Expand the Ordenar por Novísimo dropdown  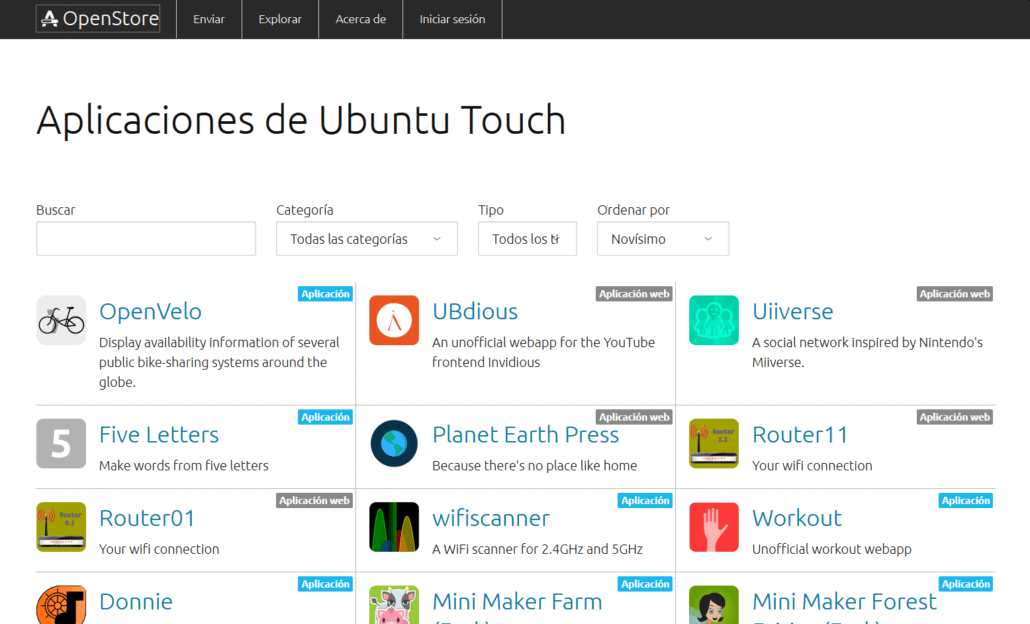[x=663, y=238]
